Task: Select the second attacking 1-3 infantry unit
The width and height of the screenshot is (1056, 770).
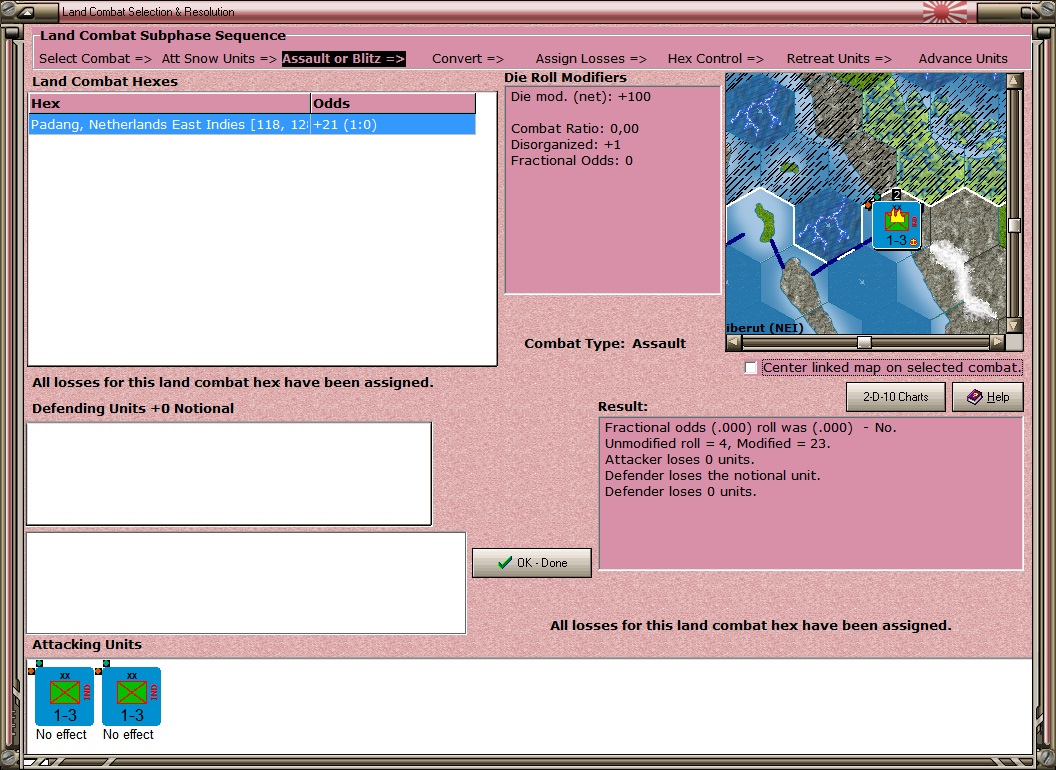Action: click(131, 696)
